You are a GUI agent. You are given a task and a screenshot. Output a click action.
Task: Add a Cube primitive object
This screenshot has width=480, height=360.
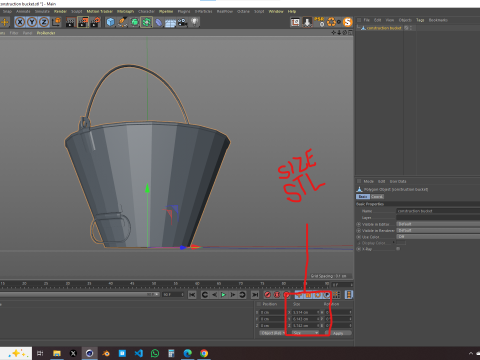point(110,22)
